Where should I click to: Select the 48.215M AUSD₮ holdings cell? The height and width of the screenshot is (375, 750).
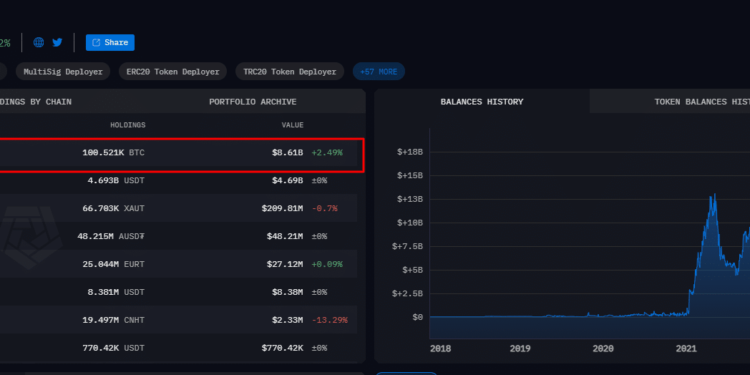(x=111, y=236)
